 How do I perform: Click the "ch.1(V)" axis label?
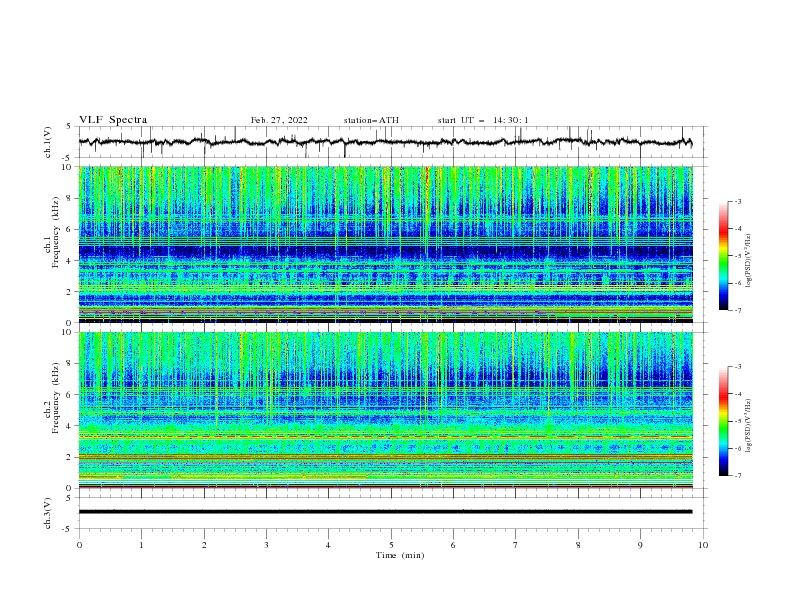tap(48, 142)
